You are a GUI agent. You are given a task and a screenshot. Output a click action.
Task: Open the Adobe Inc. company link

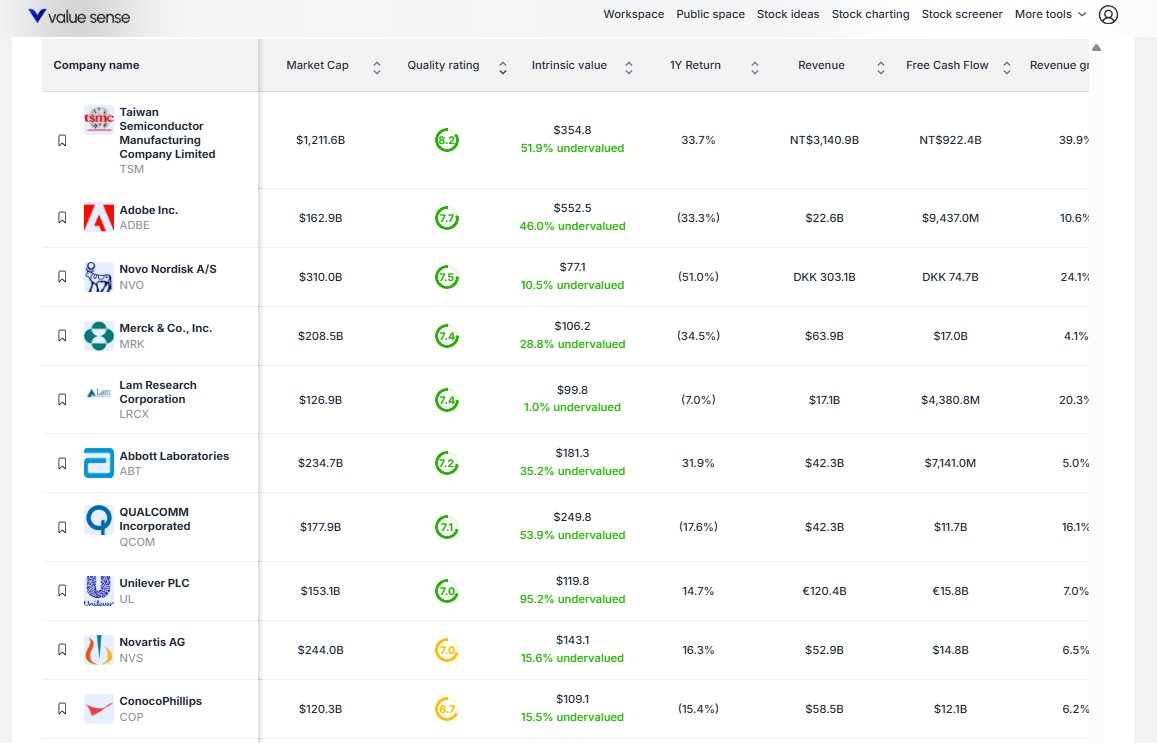pos(149,210)
